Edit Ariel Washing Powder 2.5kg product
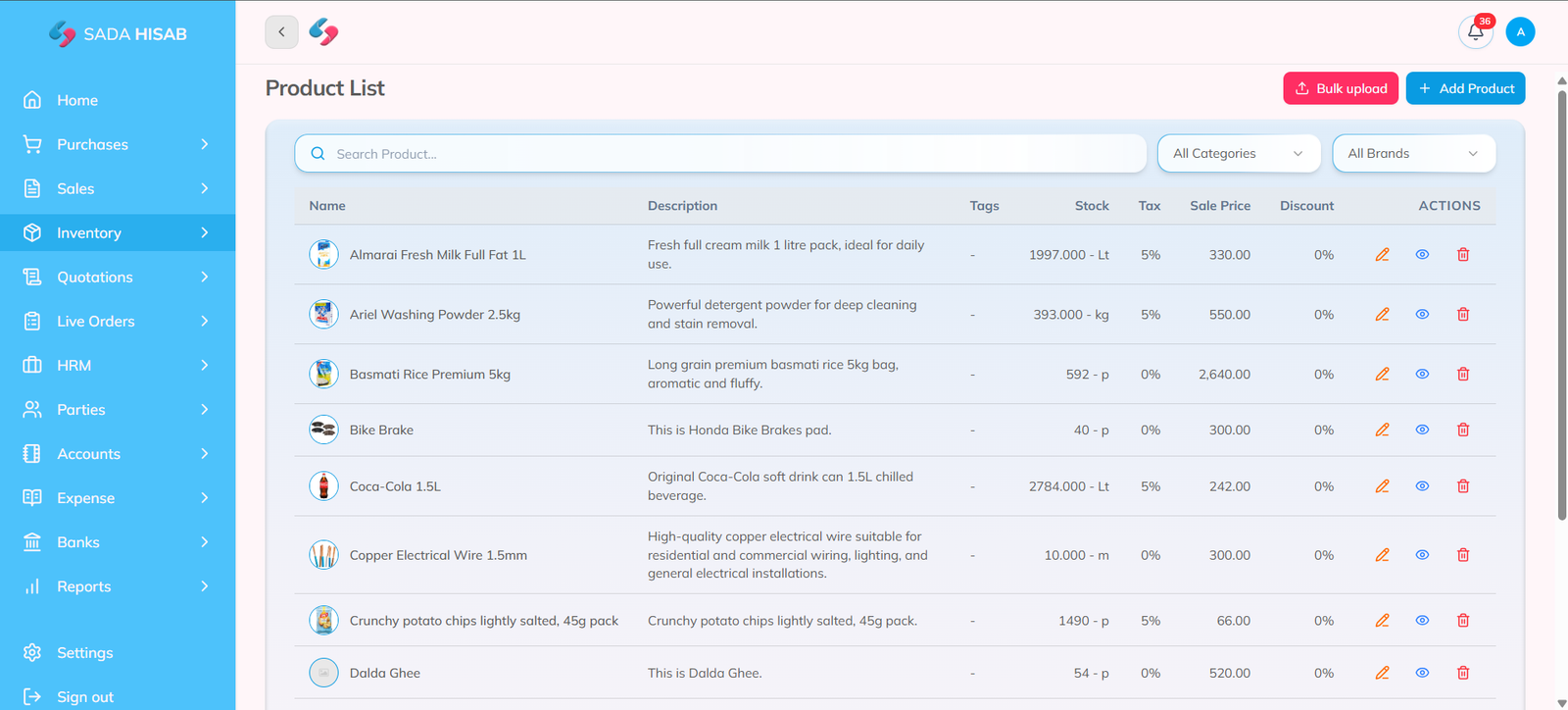This screenshot has width=1568, height=710. coord(1382,315)
